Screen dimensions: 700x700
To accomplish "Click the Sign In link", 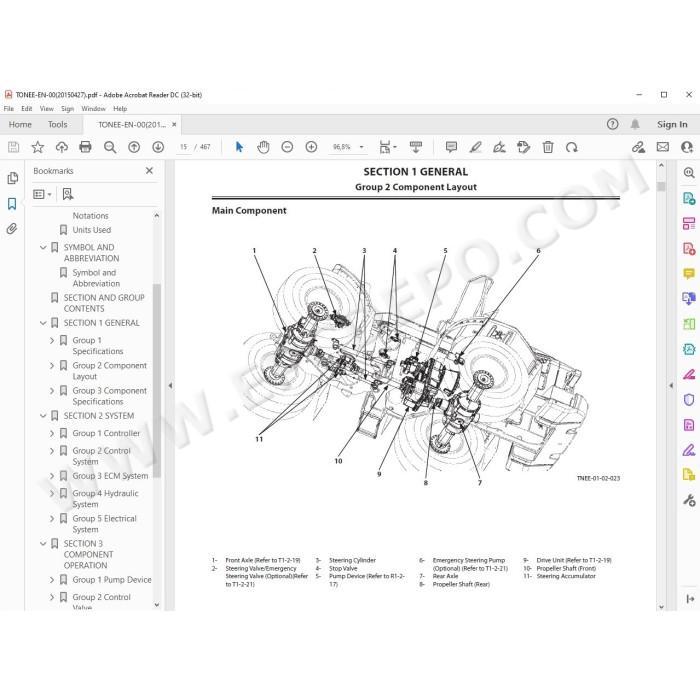I will coord(672,125).
